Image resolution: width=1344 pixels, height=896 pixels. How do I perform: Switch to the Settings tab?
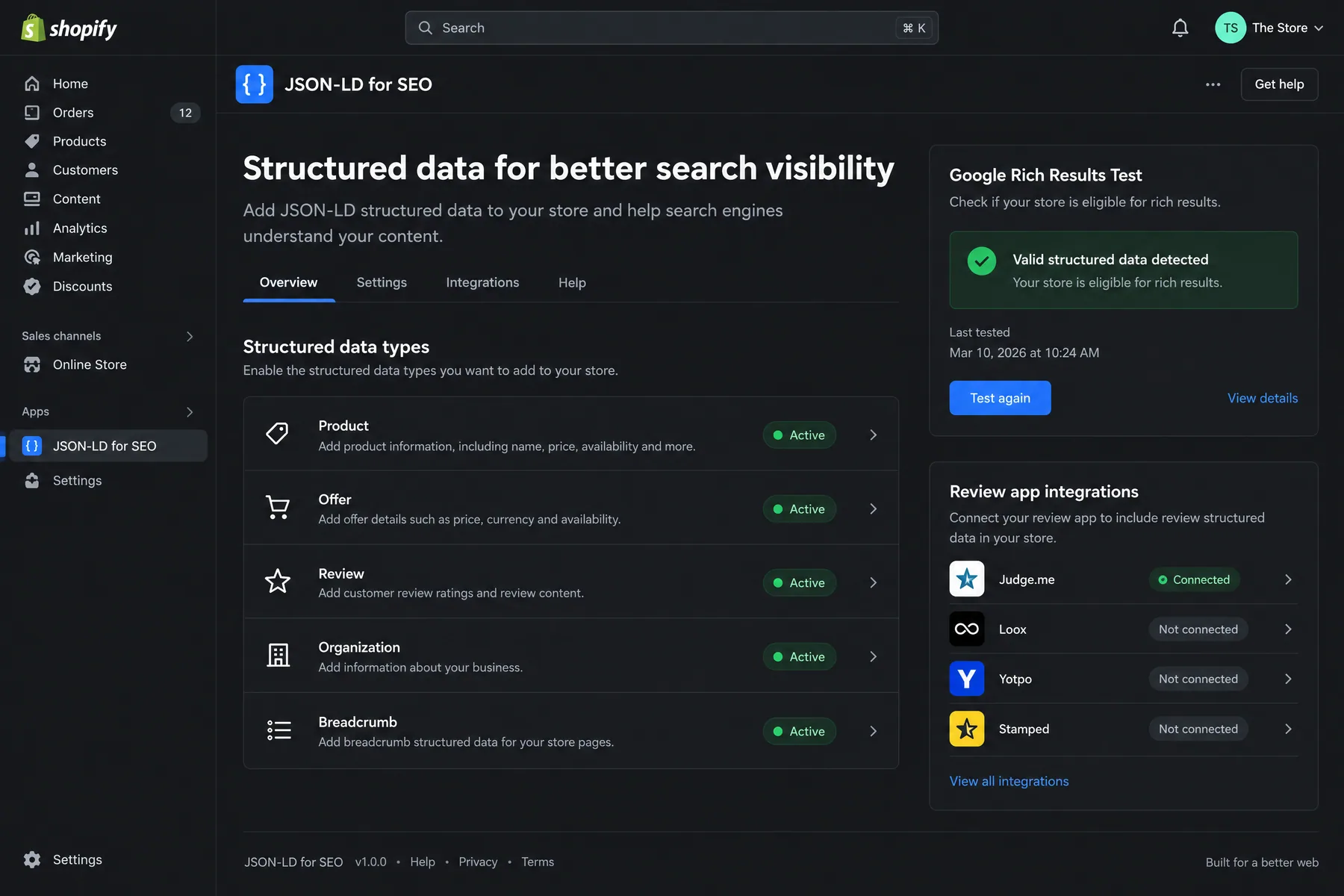coord(382,282)
